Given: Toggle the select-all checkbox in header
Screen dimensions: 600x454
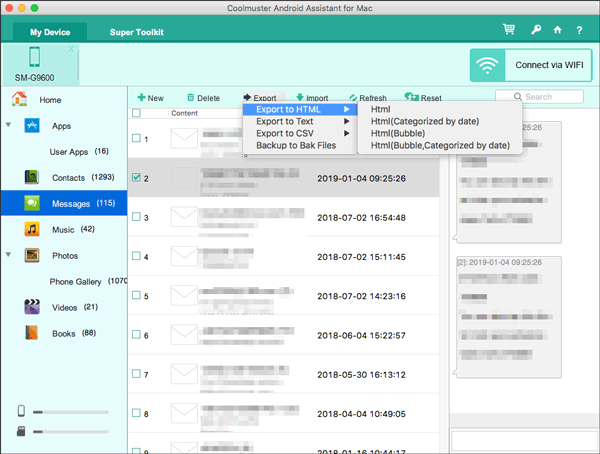Looking at the screenshot, I should [x=136, y=113].
